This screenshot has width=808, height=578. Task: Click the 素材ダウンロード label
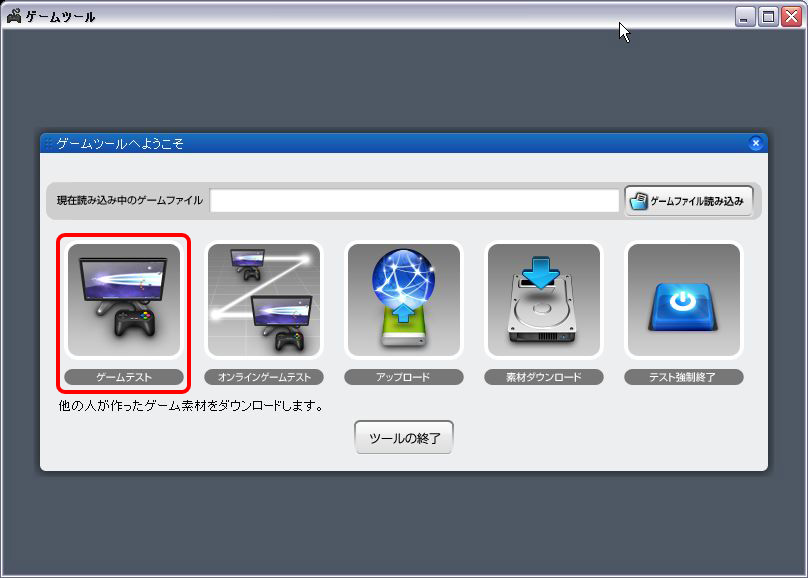(x=544, y=378)
